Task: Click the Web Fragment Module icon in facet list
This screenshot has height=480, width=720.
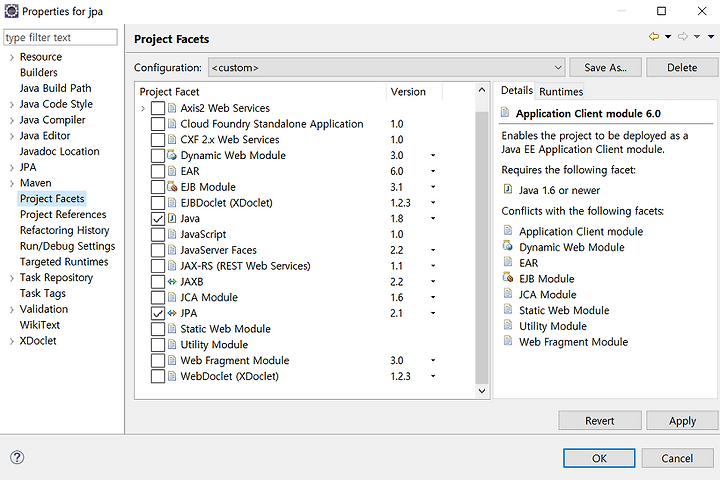Action: tap(172, 361)
